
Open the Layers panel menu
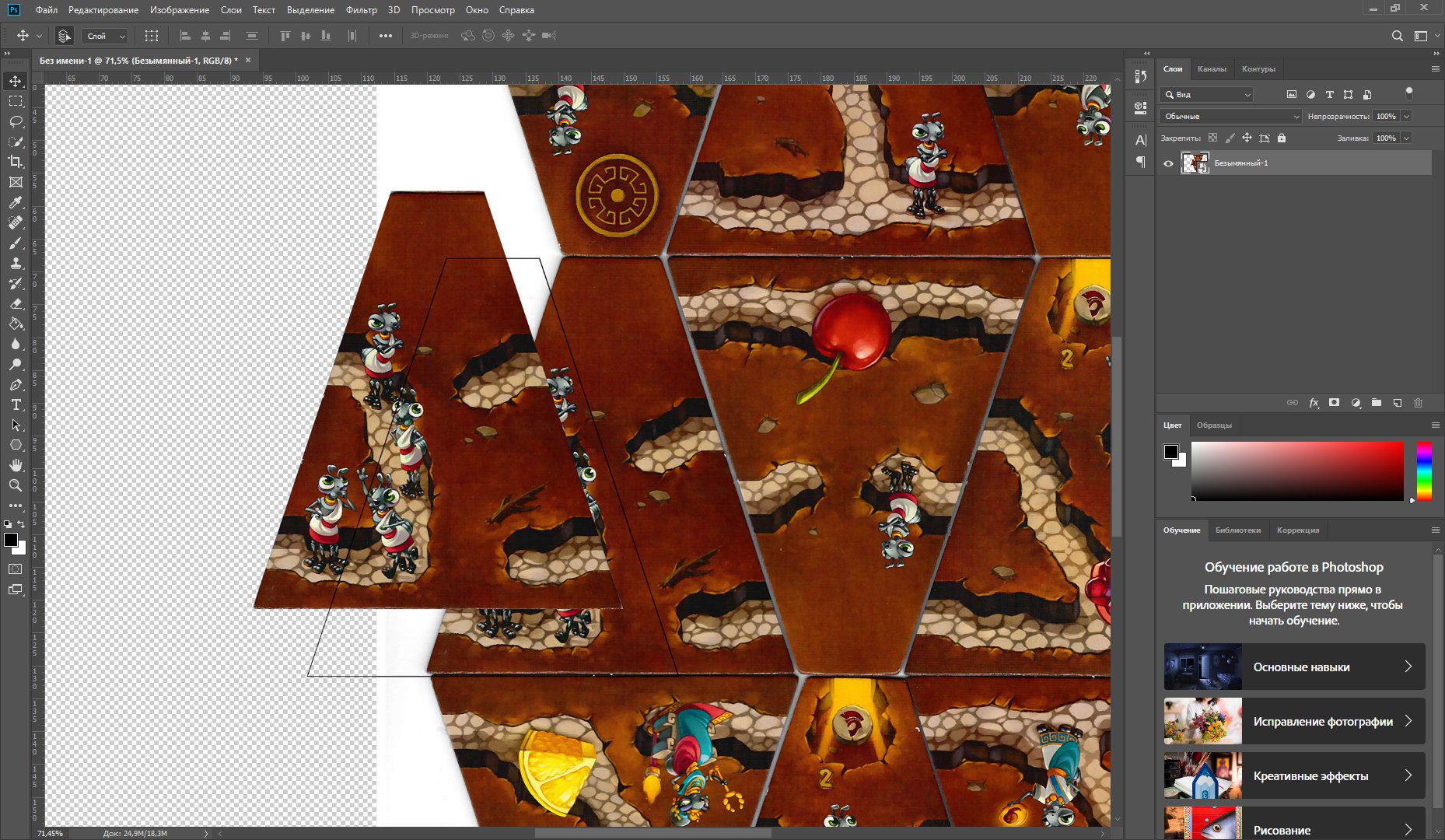point(1435,69)
